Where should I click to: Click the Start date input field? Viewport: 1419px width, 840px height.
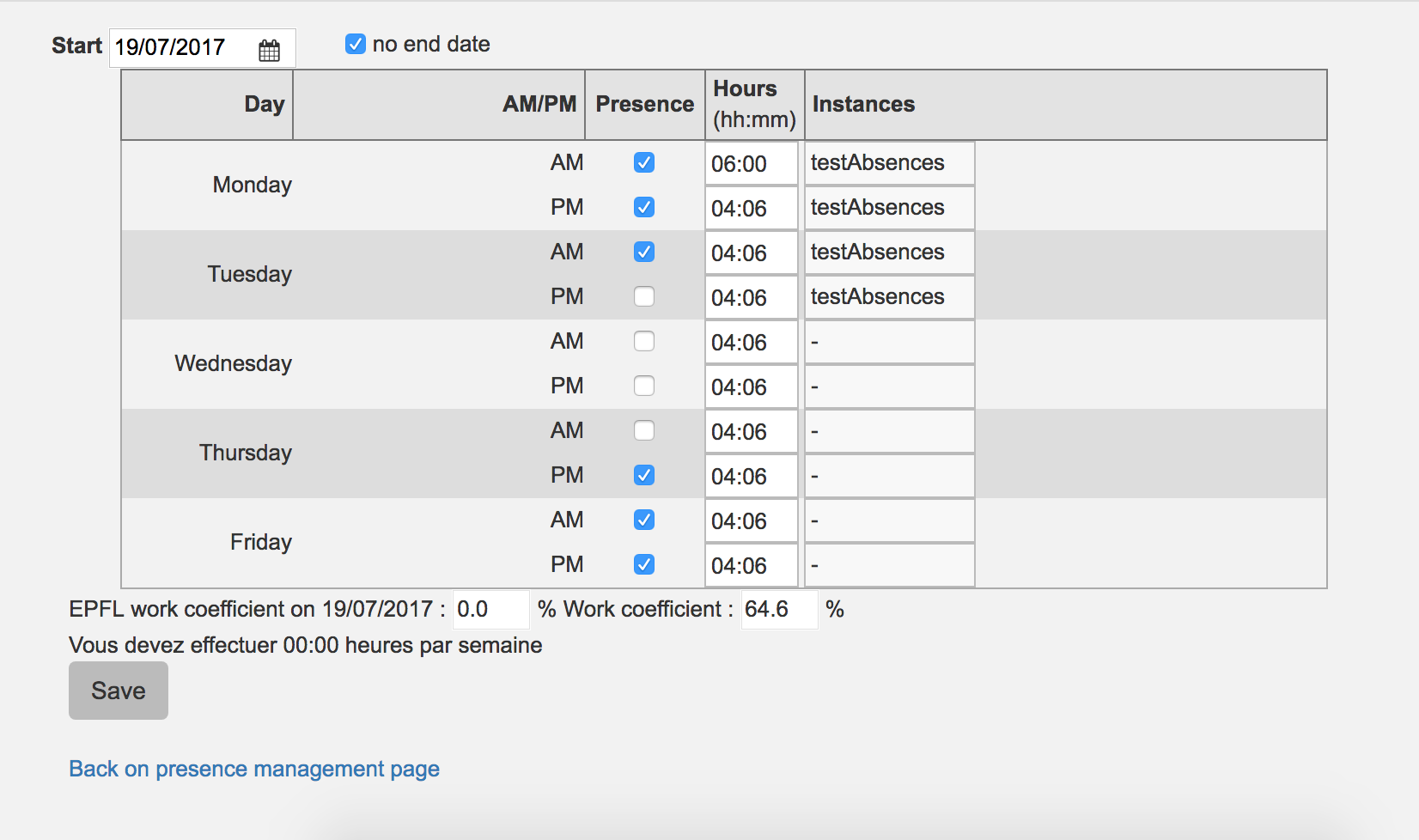(182, 48)
